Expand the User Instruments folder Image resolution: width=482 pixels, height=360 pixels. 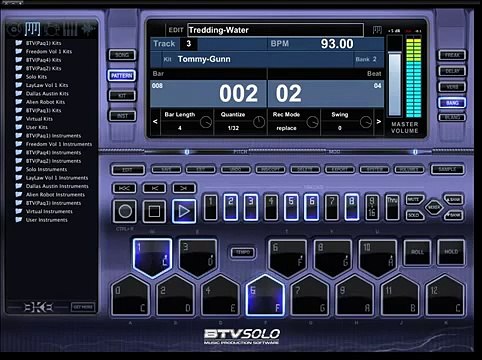click(x=42, y=220)
